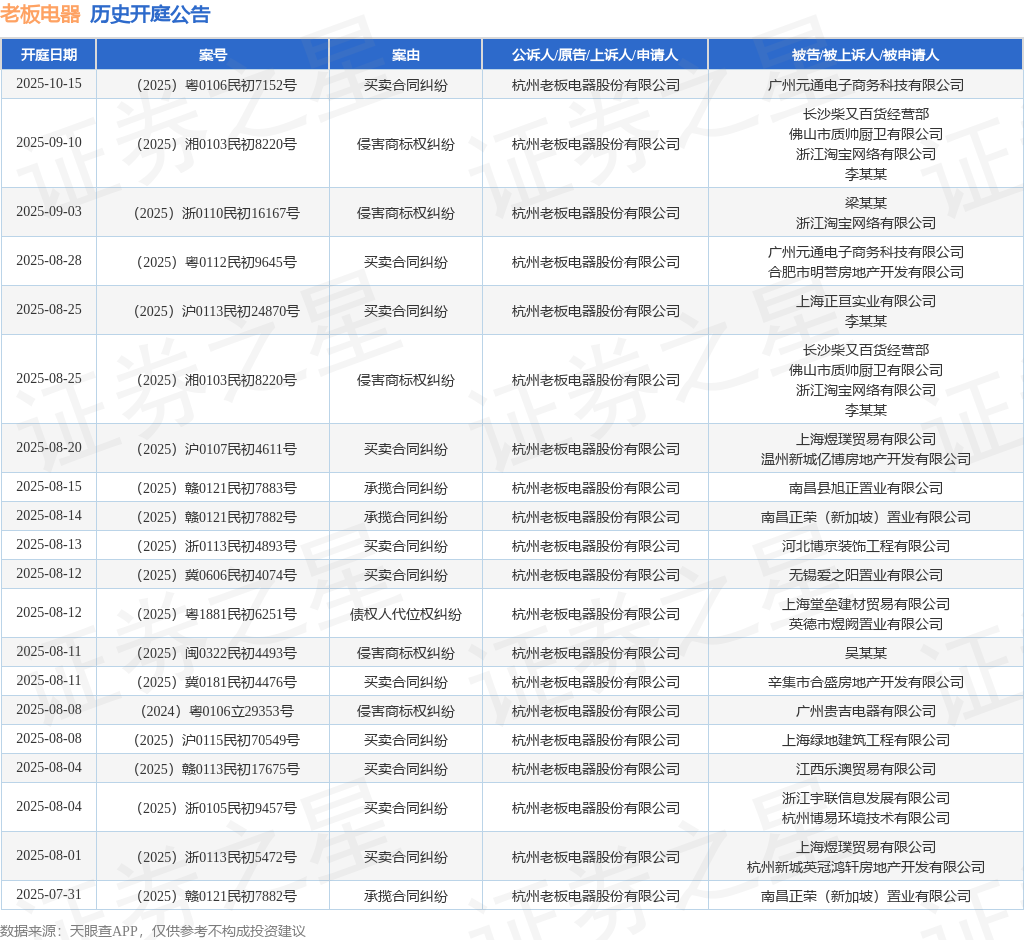Select defendant 无锡爱之阳置业有限公司

pos(866,575)
